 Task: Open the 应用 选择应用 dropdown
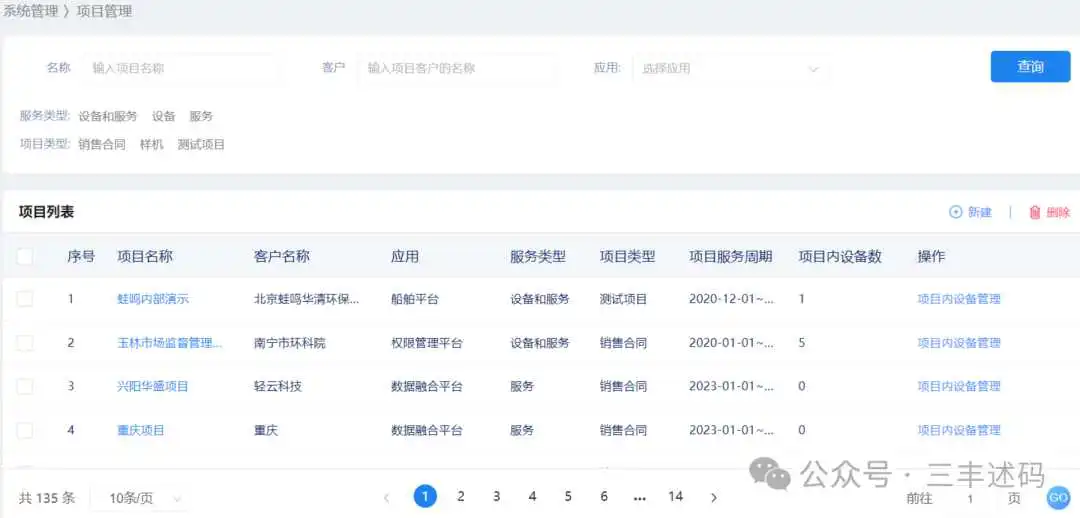pyautogui.click(x=730, y=68)
